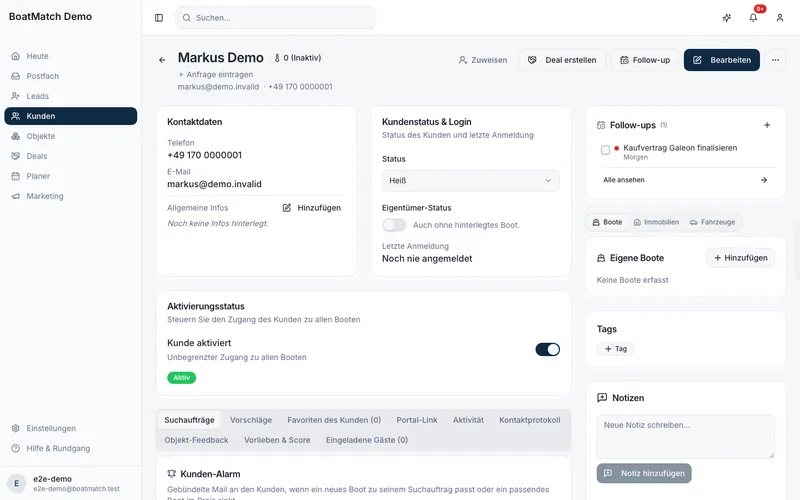Switch to the Vorschläge tab
The height and width of the screenshot is (500, 800).
pyautogui.click(x=251, y=420)
